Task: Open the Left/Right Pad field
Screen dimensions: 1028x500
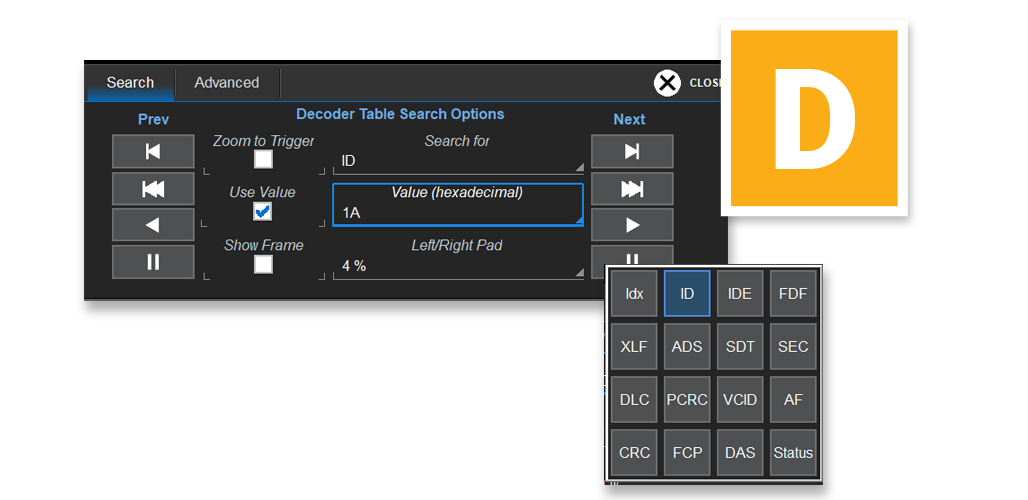Action: point(458,266)
